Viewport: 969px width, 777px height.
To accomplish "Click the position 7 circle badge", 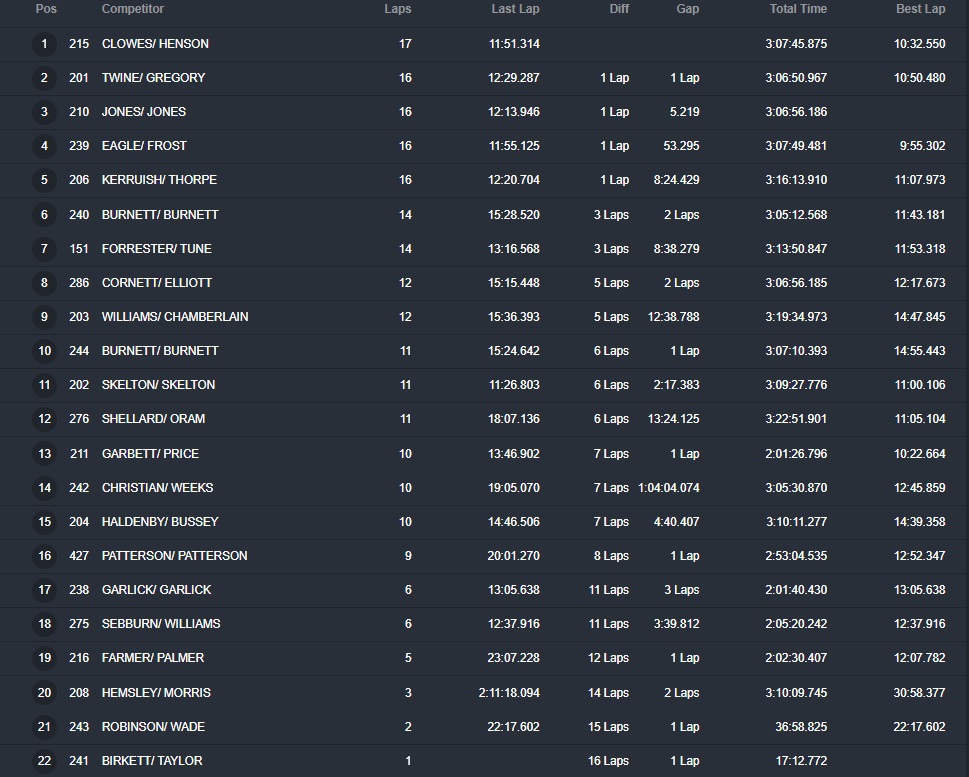I will (x=44, y=249).
